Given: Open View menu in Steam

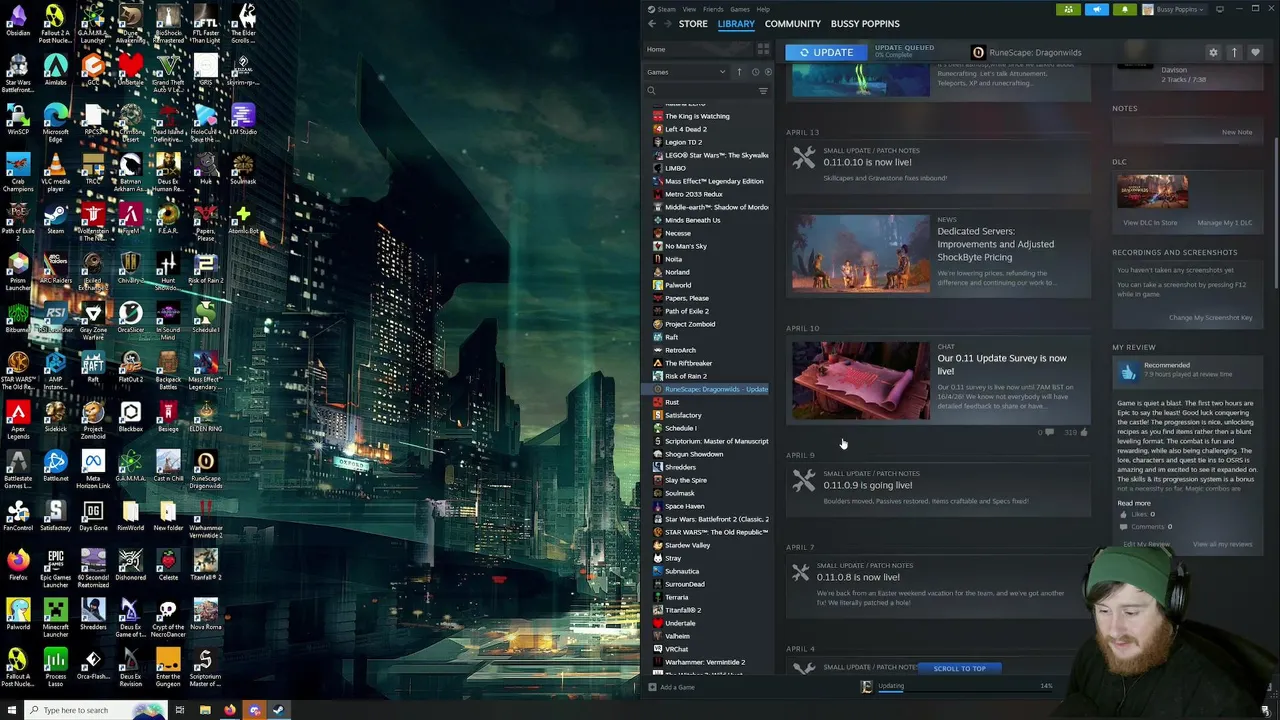Looking at the screenshot, I should [689, 9].
